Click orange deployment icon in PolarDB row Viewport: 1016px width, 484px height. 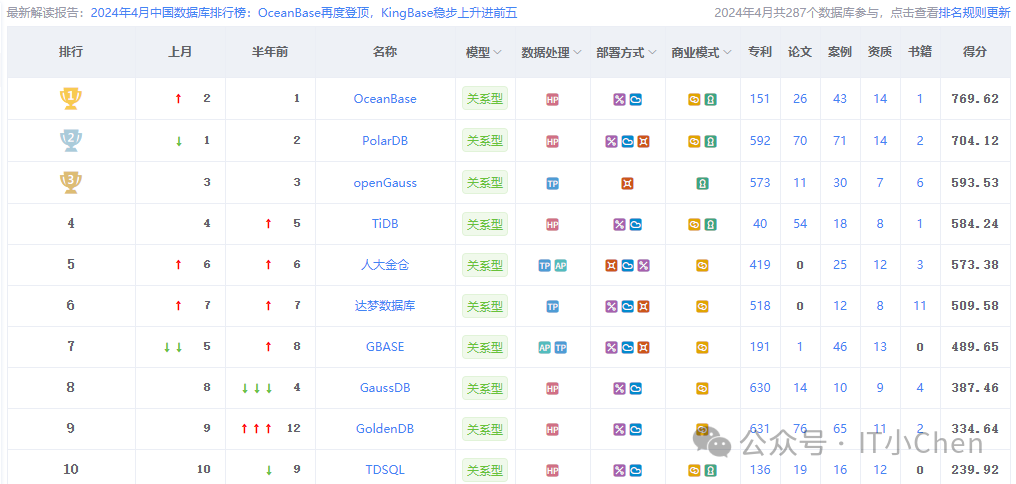[643, 141]
